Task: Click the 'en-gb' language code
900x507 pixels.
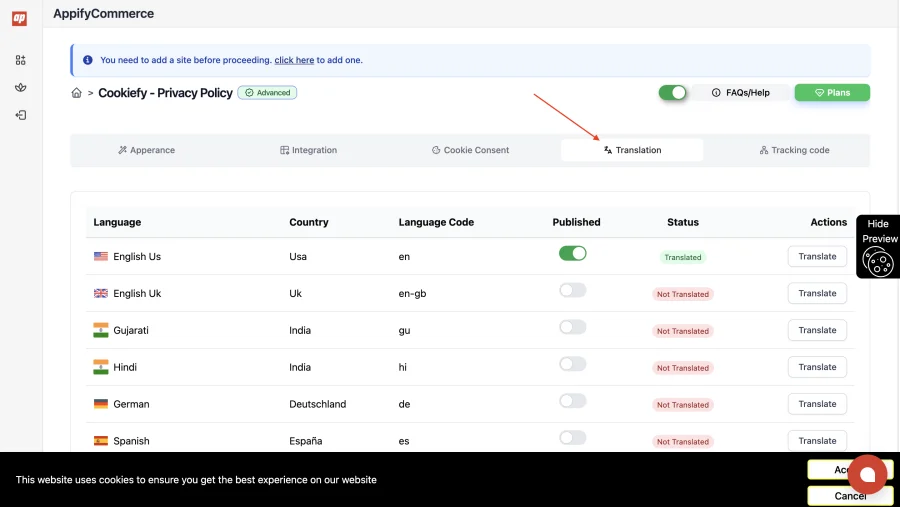Action: pos(412,293)
